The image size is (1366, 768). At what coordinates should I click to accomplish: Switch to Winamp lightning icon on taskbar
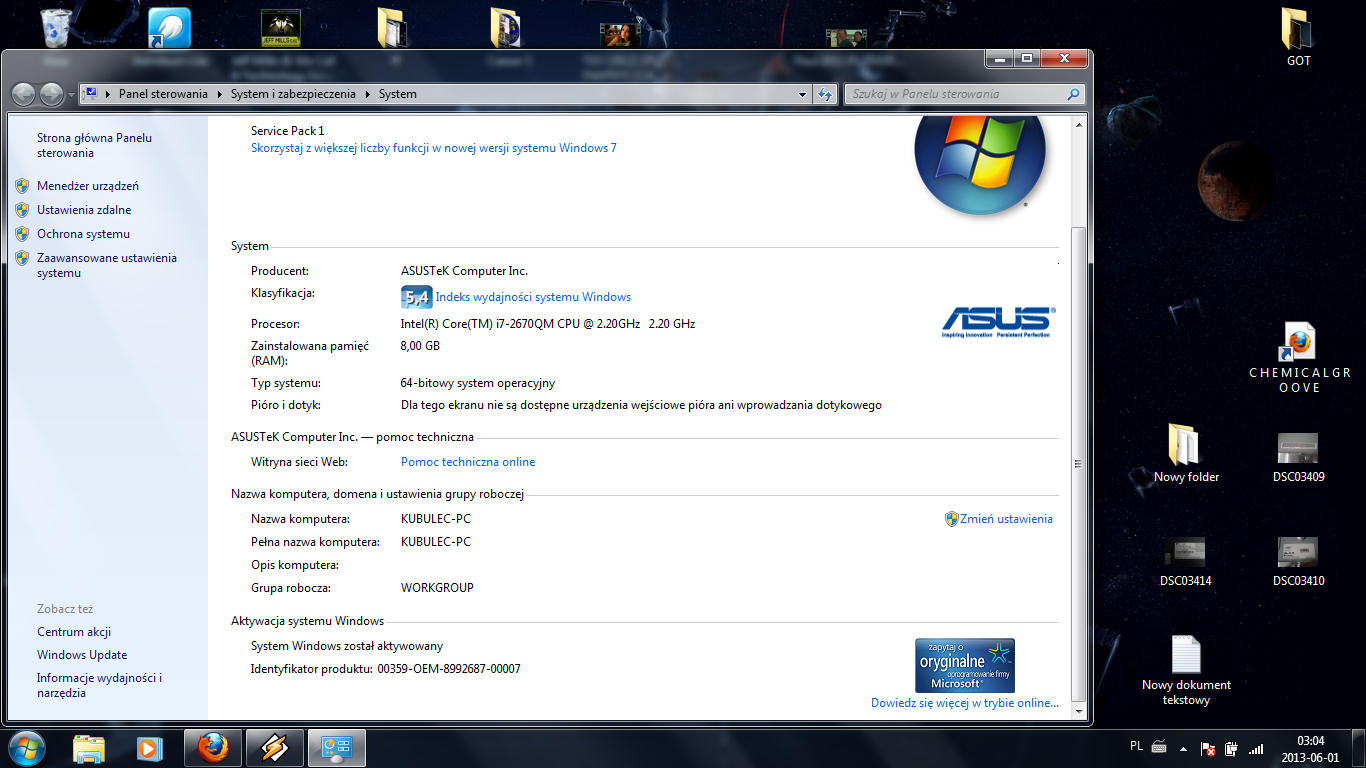(x=275, y=748)
